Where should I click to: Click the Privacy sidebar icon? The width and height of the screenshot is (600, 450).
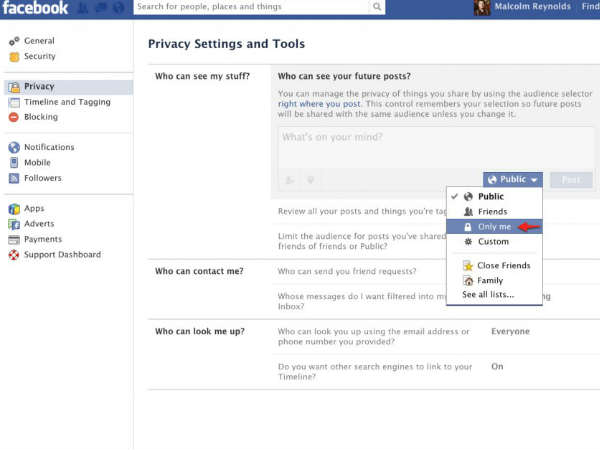coord(14,87)
